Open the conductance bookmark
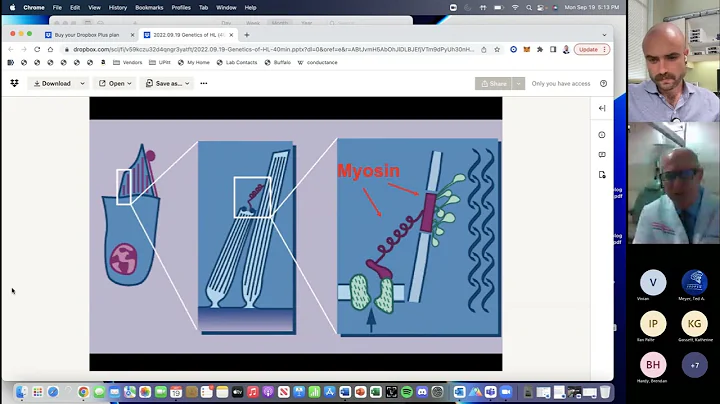Viewport: 720px width, 404px height. pos(318,62)
